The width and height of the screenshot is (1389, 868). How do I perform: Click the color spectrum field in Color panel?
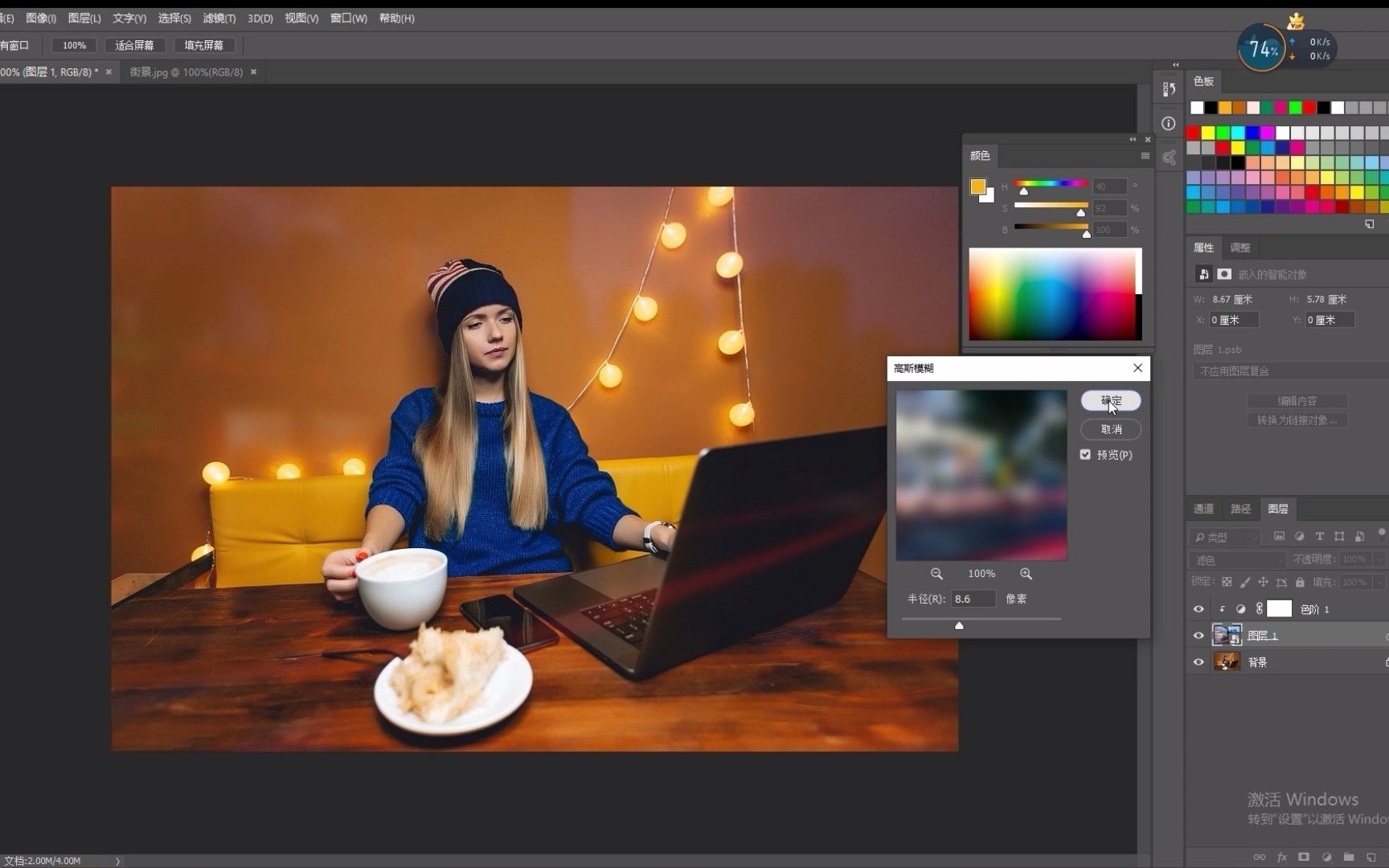tap(1055, 294)
